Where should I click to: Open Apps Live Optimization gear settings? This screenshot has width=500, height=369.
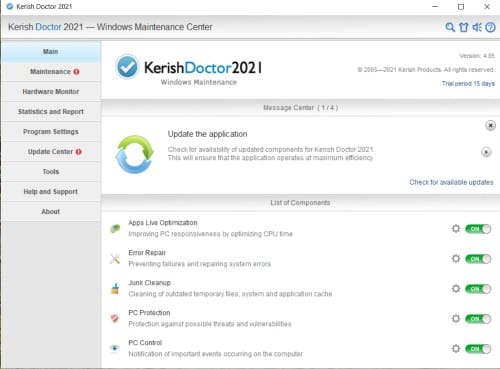tap(456, 229)
